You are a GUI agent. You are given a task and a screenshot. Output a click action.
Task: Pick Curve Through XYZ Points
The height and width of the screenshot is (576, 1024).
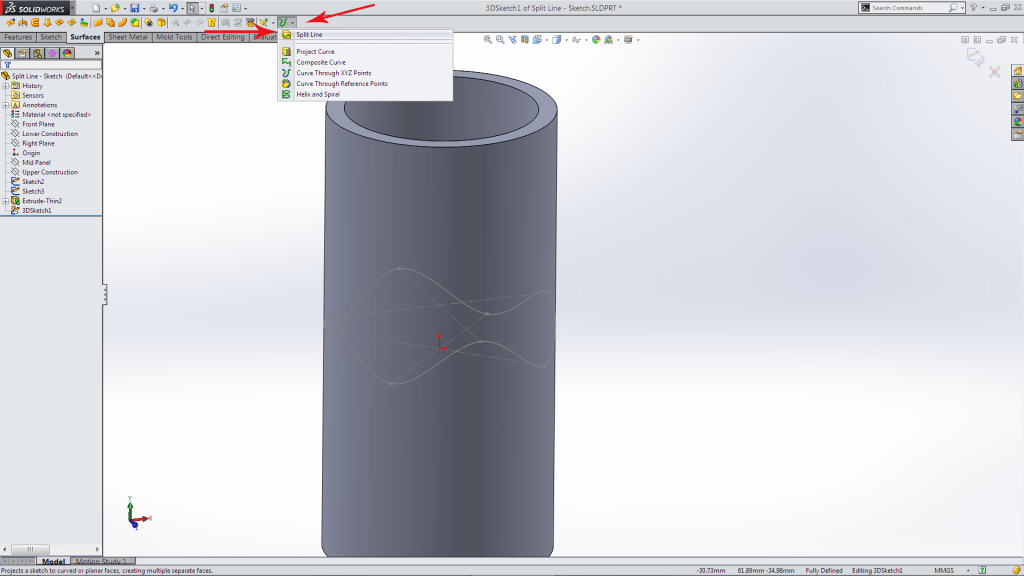[333, 73]
